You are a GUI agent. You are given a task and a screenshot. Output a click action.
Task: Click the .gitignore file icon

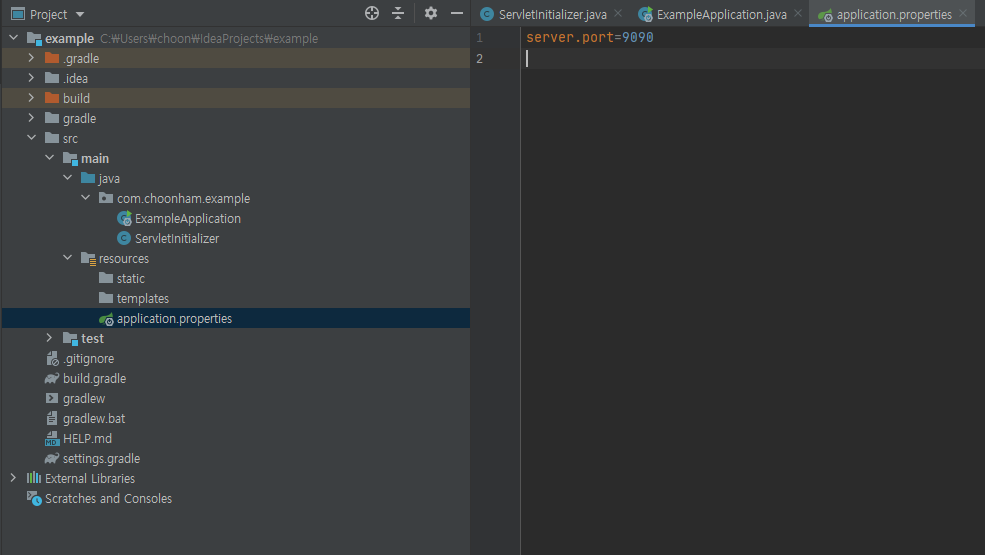(x=52, y=358)
